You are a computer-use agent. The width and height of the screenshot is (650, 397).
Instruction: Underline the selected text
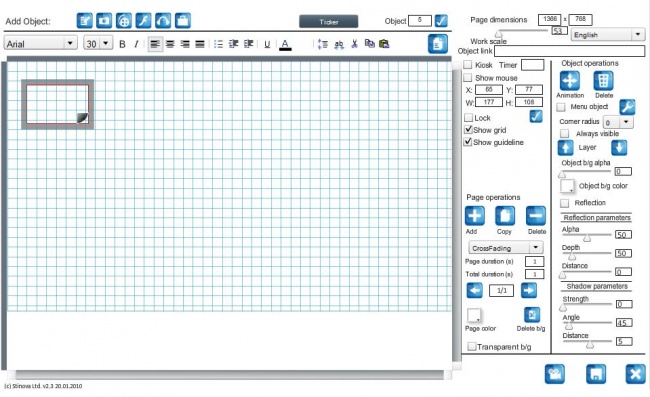click(x=267, y=44)
